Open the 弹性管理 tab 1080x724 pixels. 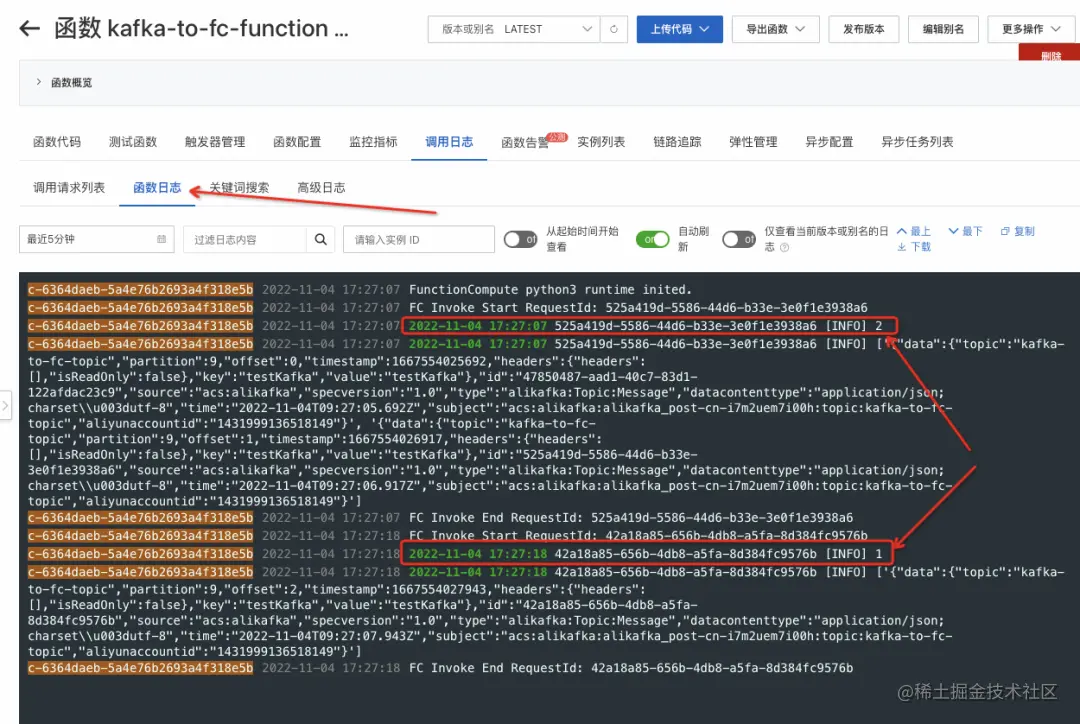753,142
